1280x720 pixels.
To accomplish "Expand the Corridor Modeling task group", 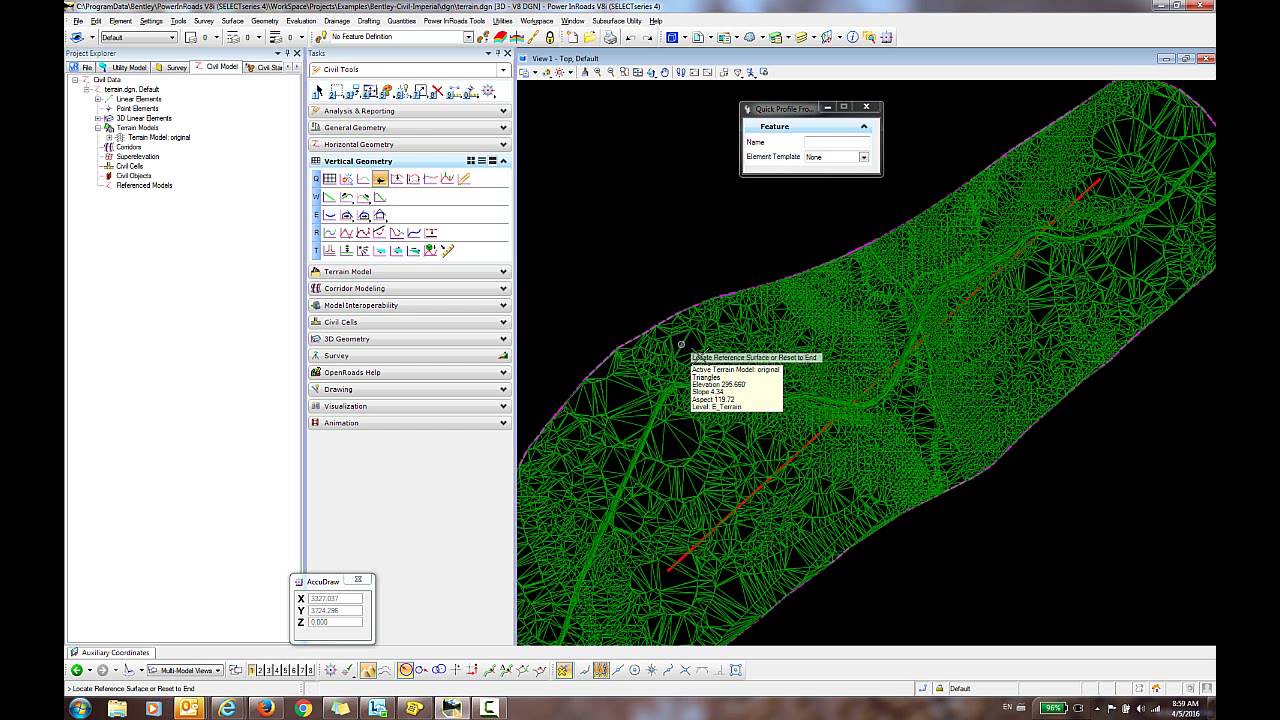I will coord(410,289).
